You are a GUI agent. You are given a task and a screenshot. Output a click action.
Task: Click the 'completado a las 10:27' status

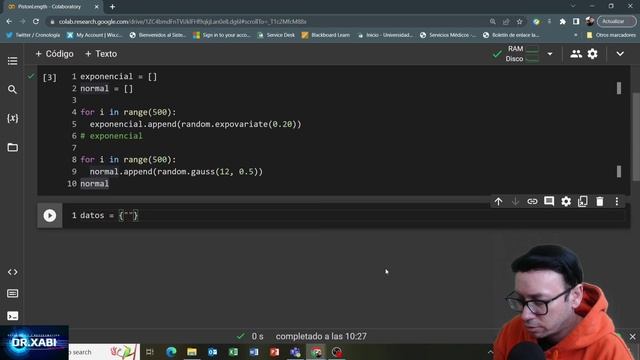[321, 336]
